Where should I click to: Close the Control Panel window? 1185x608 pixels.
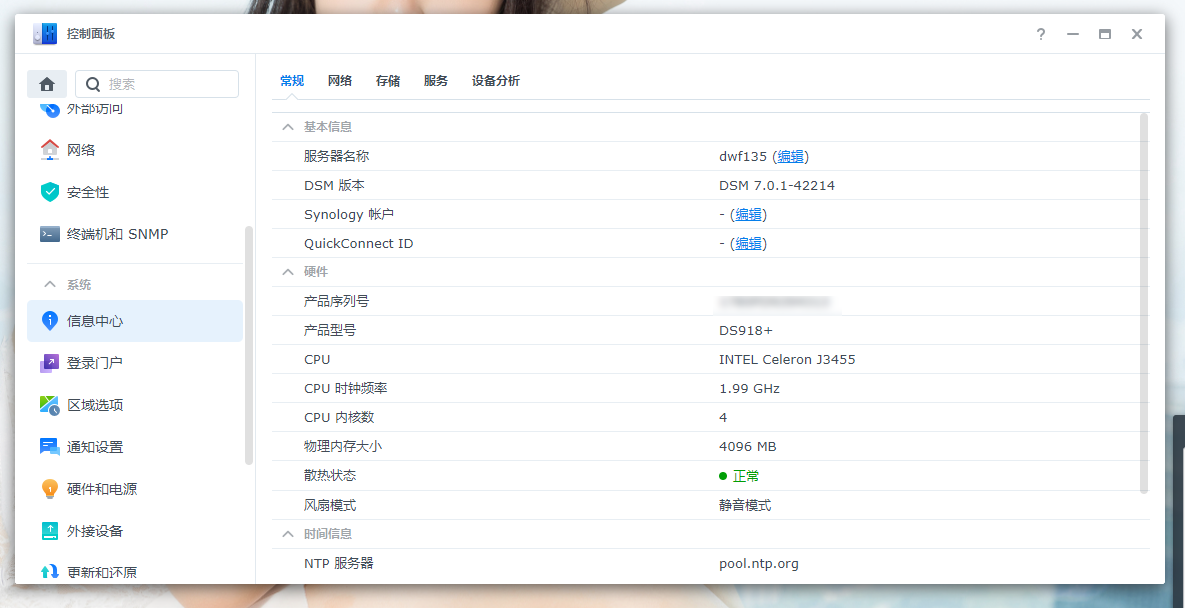pyautogui.click(x=1137, y=34)
